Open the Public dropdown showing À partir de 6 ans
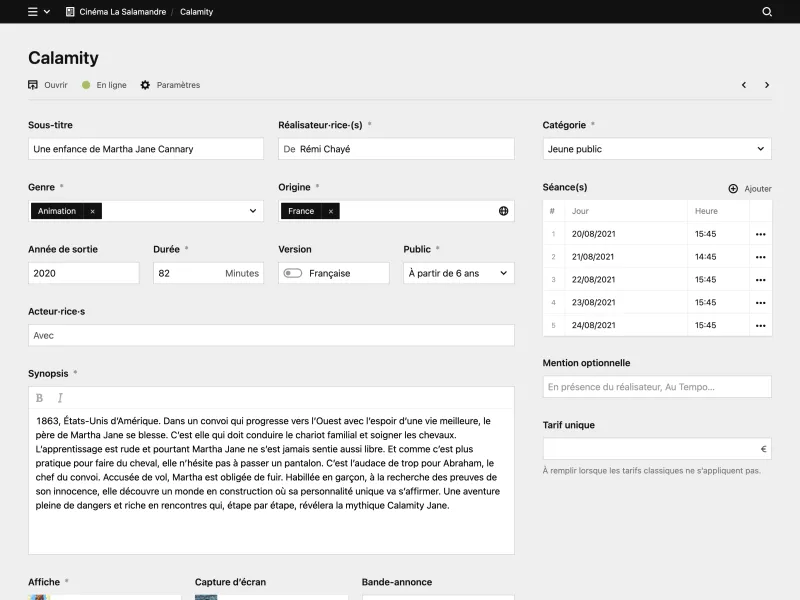Viewport: 800px width, 600px height. (458, 272)
